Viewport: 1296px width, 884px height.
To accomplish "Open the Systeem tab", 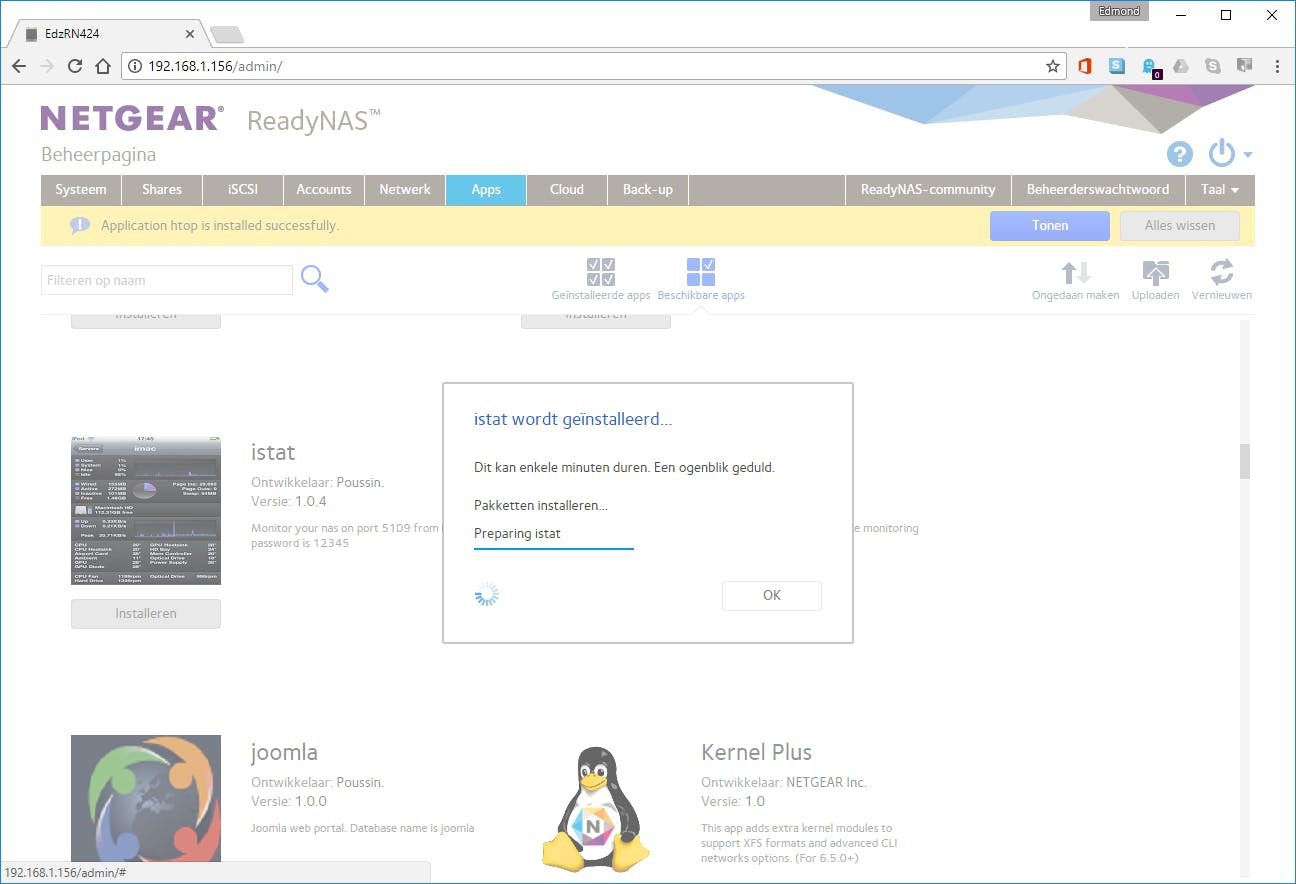I will coord(81,190).
